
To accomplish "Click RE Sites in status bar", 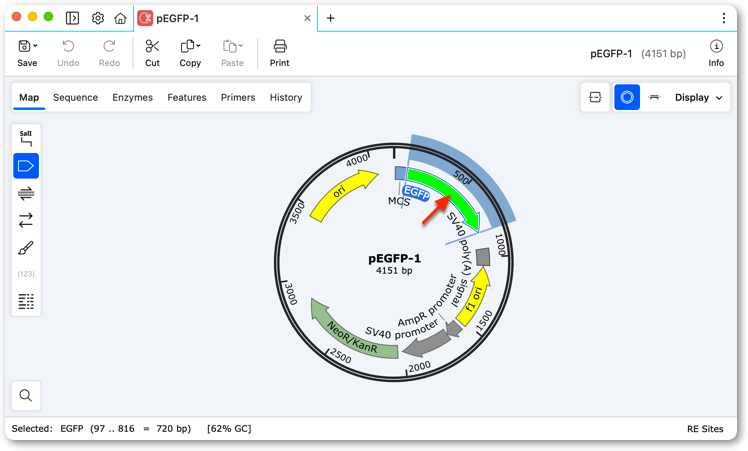I will coord(705,429).
